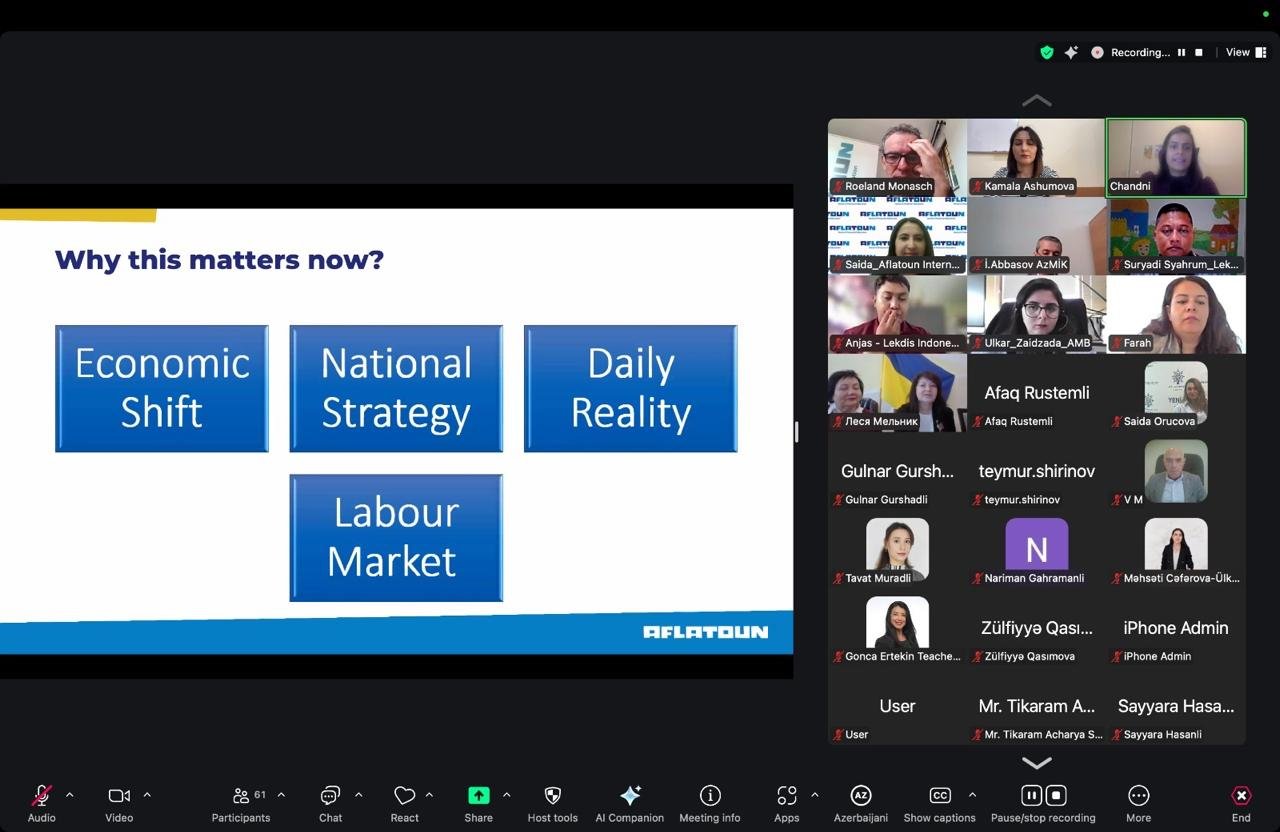Open the Participants panel
The height and width of the screenshot is (832, 1280).
tap(241, 796)
